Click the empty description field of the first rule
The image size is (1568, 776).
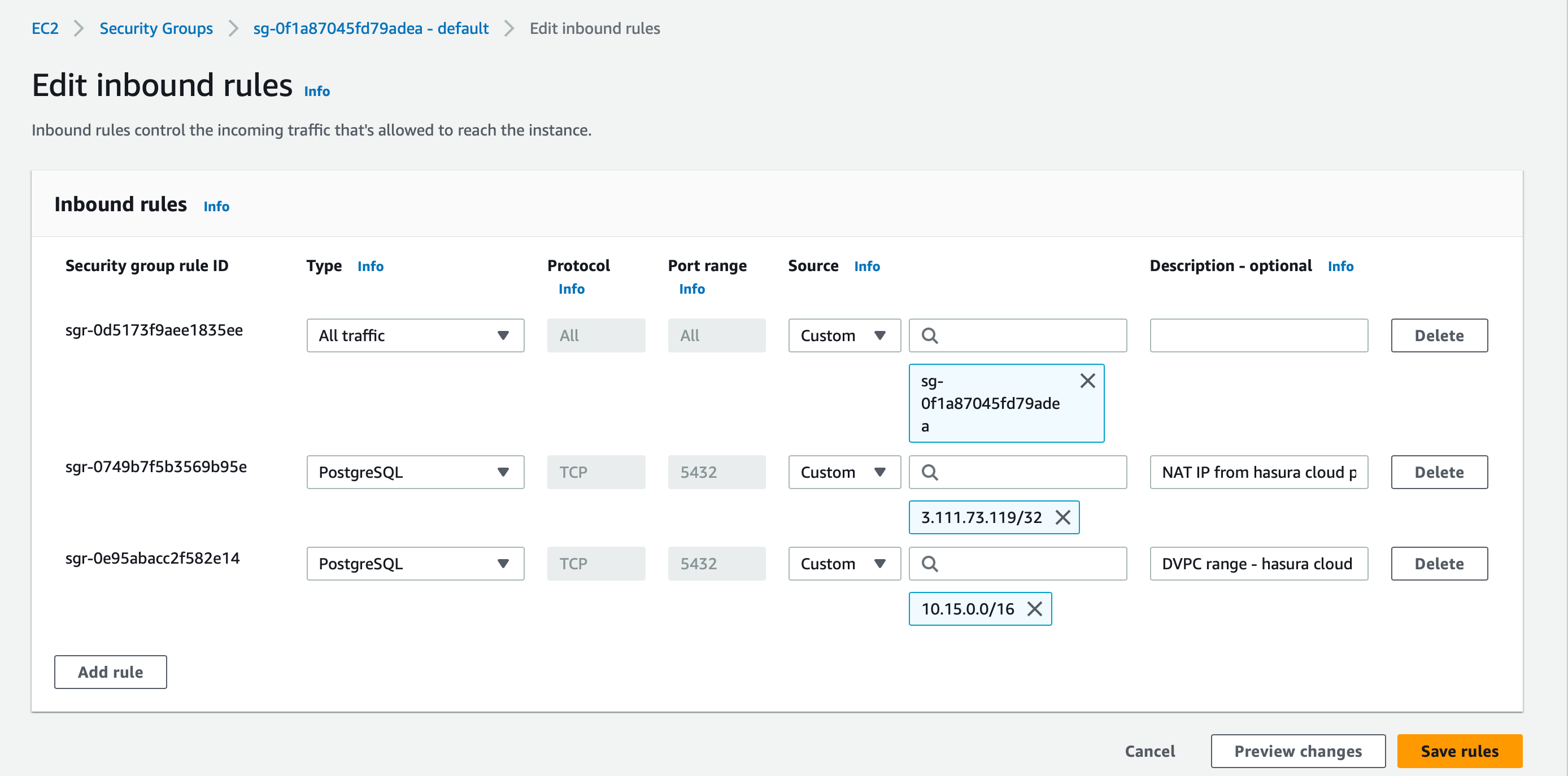[1258, 335]
